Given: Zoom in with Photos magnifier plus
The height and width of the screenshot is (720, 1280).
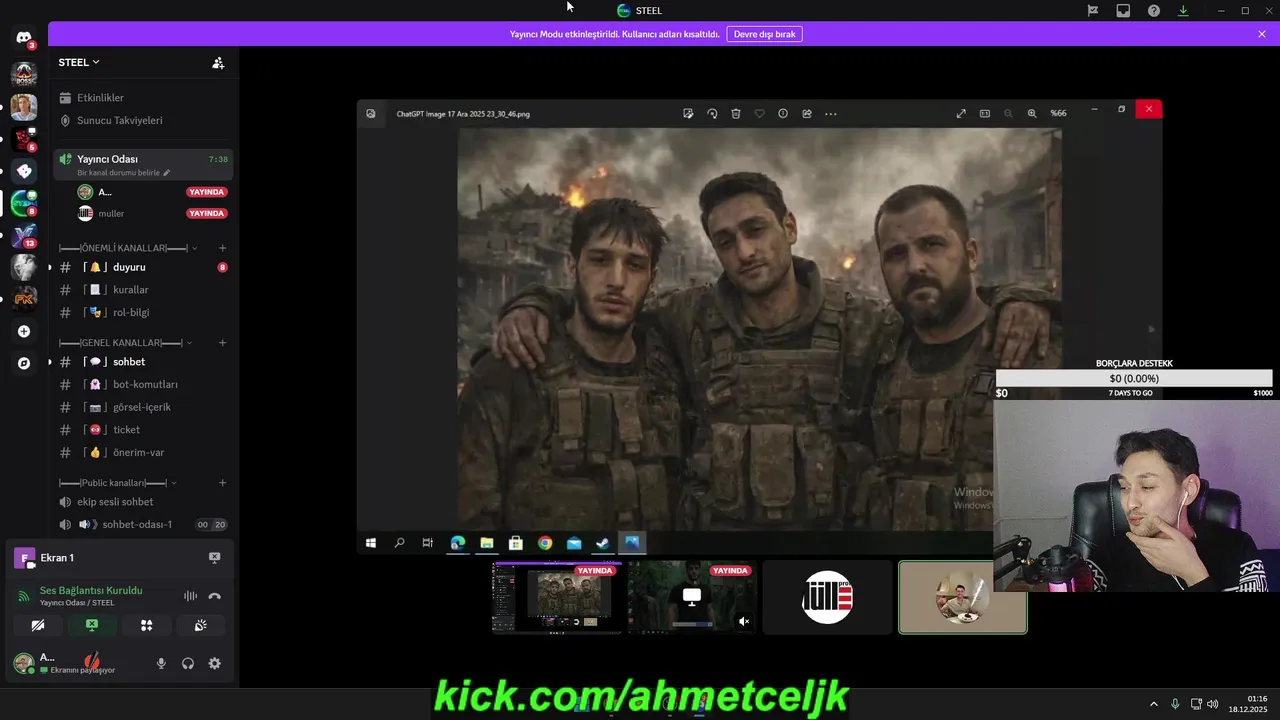Looking at the screenshot, I should click(1032, 114).
